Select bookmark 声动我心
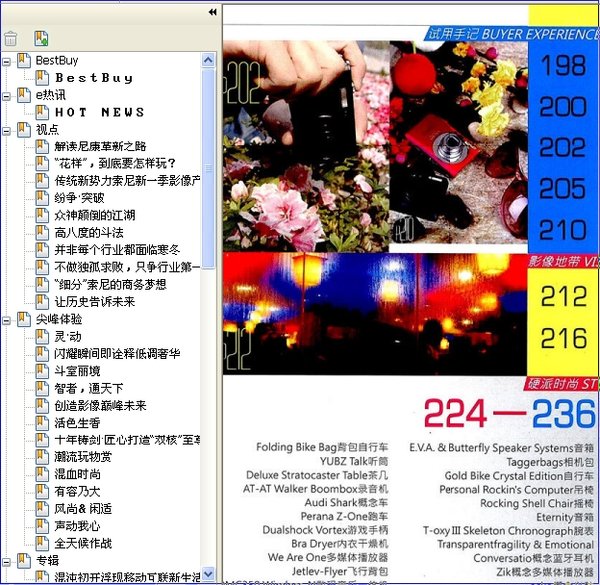600x585 pixels. [x=77, y=526]
